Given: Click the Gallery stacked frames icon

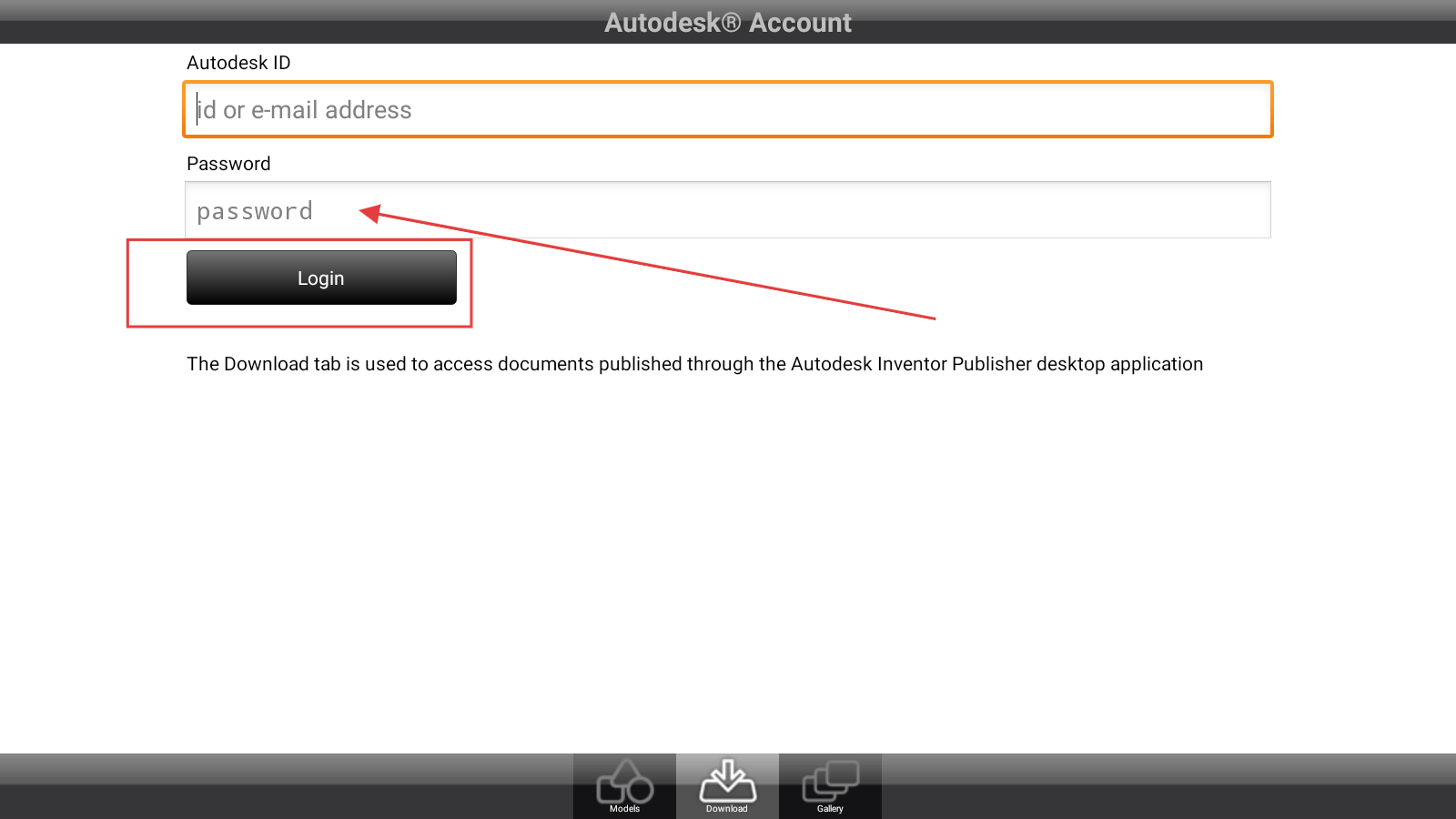Looking at the screenshot, I should tap(830, 781).
